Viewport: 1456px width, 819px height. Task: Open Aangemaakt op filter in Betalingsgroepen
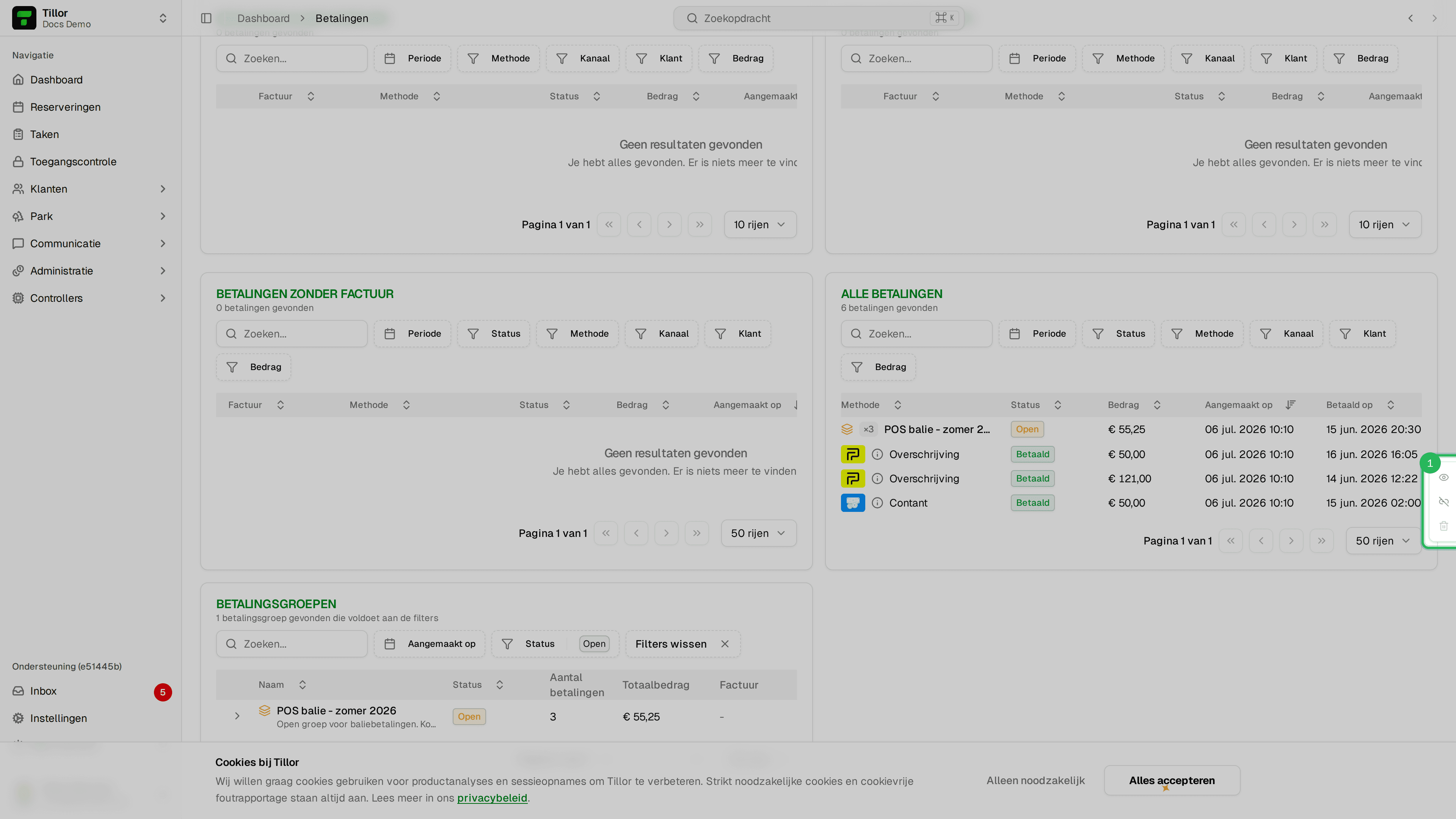point(429,644)
